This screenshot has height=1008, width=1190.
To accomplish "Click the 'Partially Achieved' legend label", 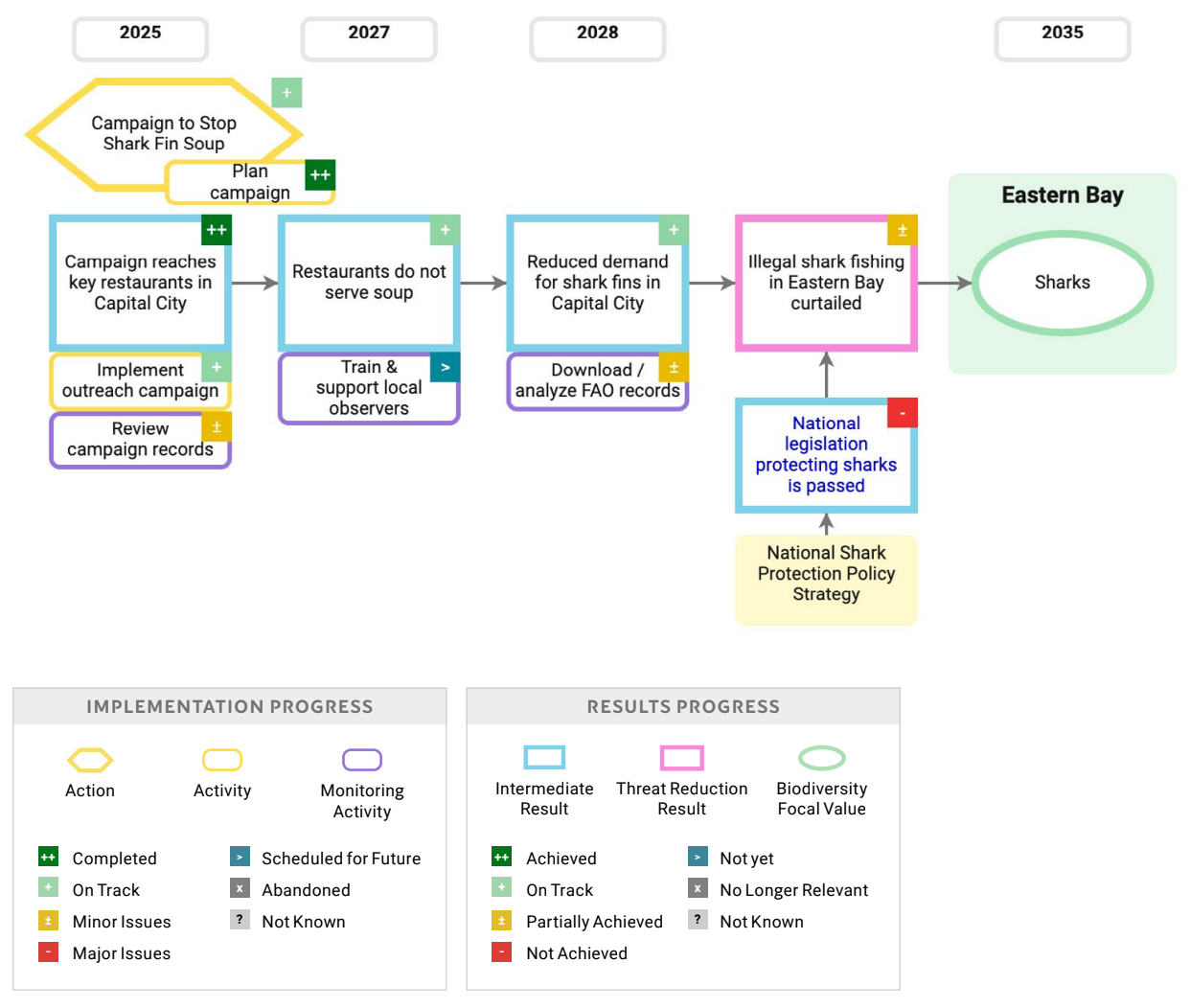I will (x=594, y=922).
